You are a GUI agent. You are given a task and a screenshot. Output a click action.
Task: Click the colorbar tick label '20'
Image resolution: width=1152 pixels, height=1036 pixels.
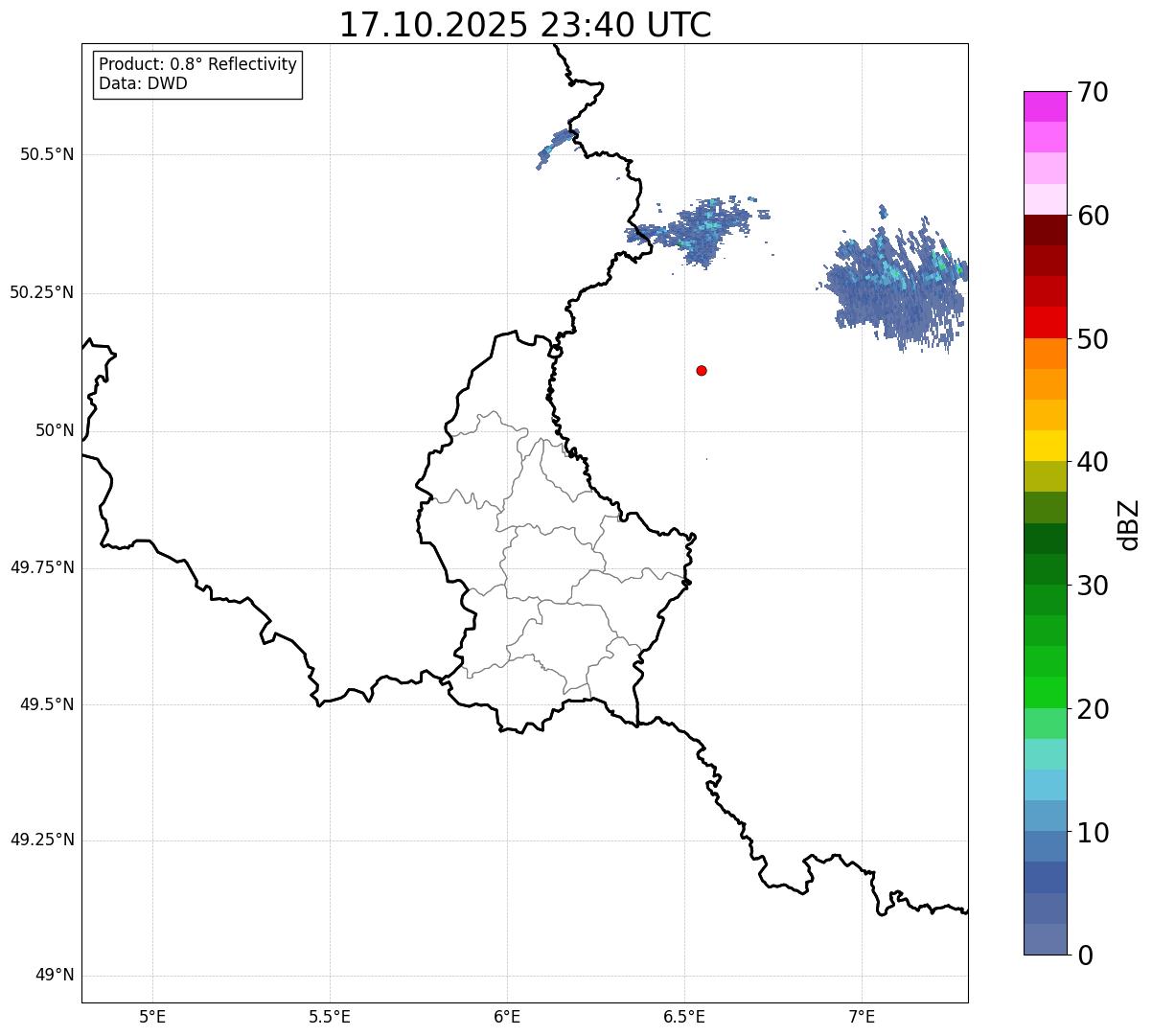pyautogui.click(x=1092, y=709)
